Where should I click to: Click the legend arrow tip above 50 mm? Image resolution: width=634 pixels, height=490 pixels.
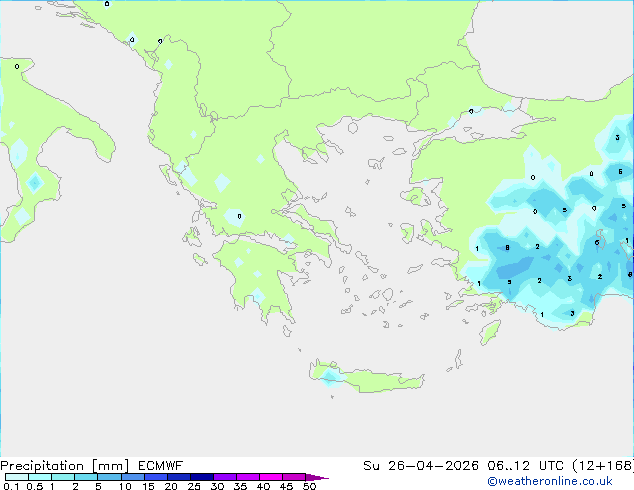coord(317,477)
